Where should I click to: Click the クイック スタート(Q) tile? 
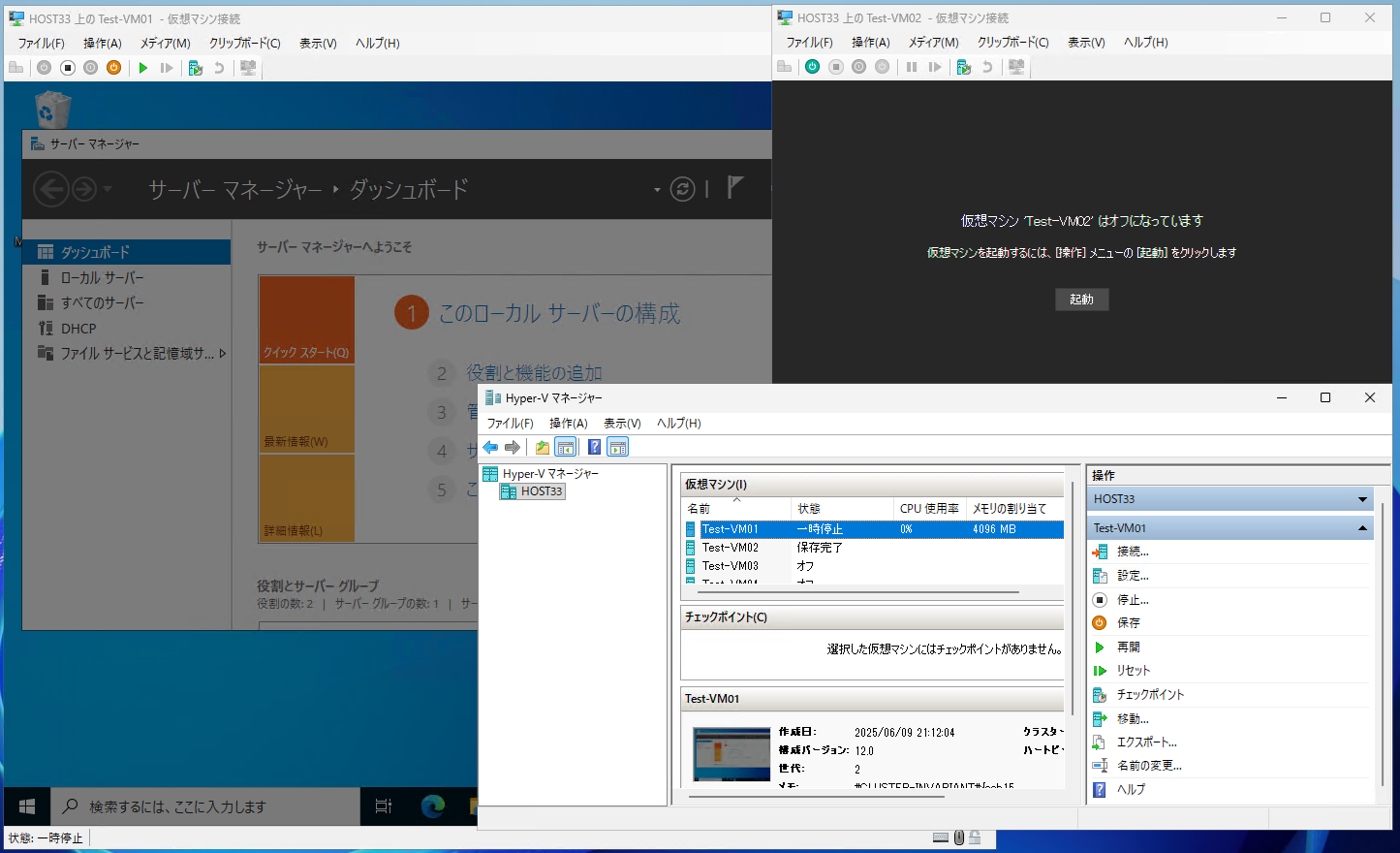(x=306, y=320)
